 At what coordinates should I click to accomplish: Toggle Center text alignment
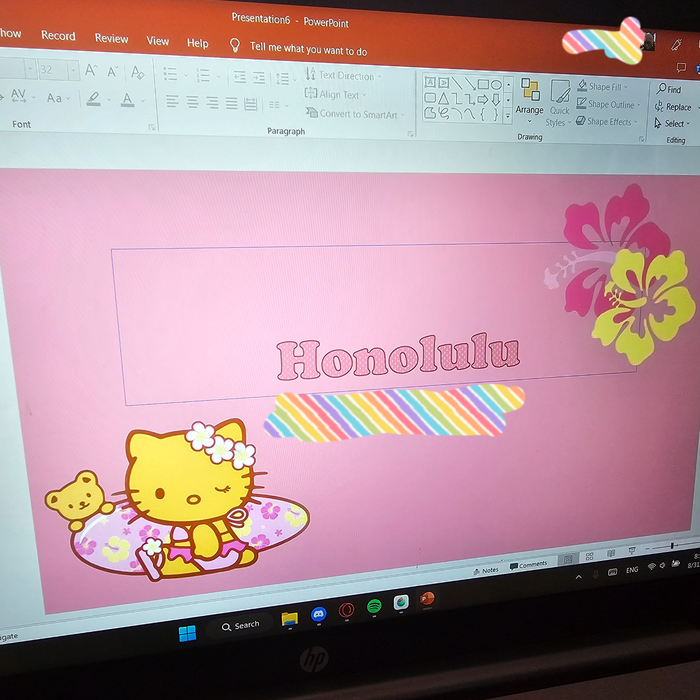click(x=192, y=102)
